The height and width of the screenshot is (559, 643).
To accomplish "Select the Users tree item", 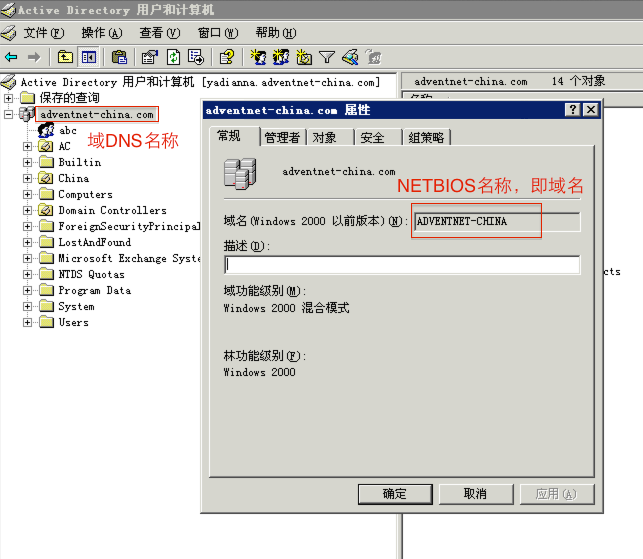I will (73, 322).
